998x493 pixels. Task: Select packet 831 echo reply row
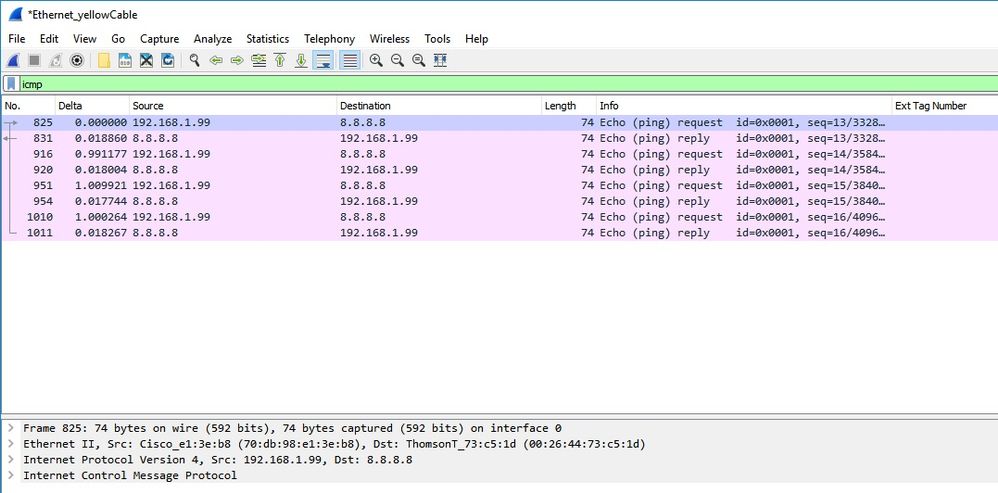[500, 138]
